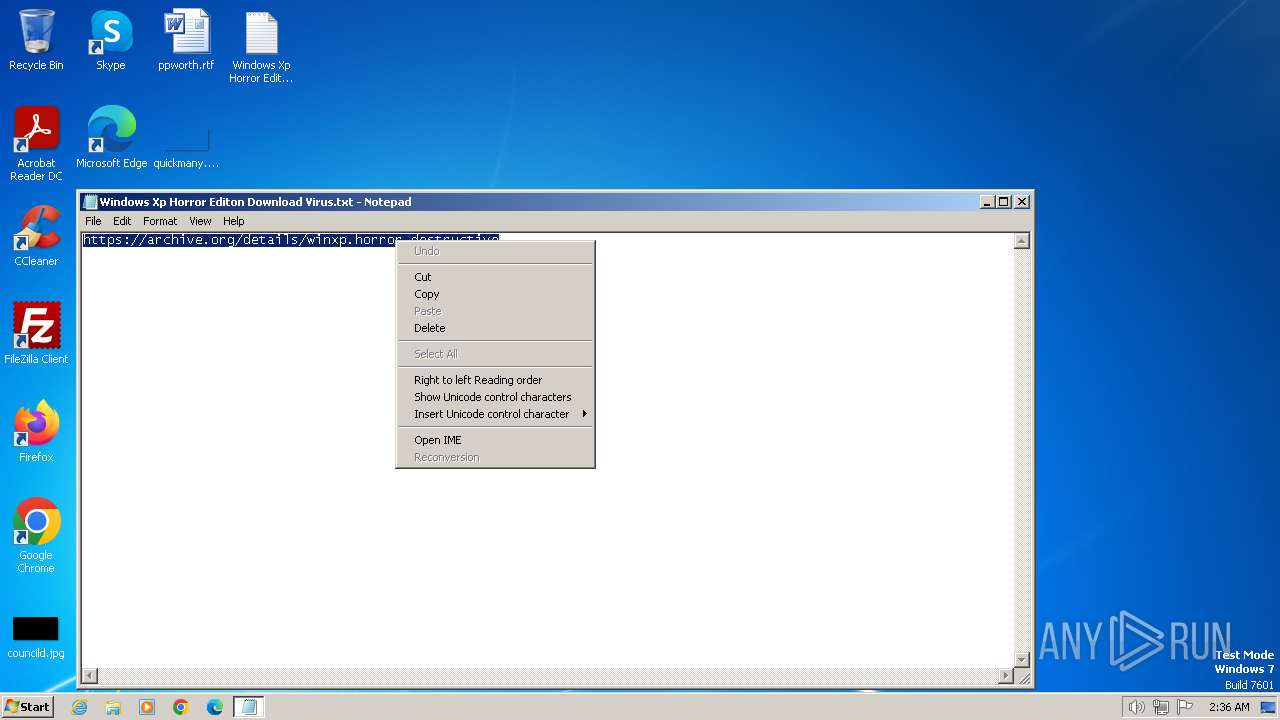The width and height of the screenshot is (1280, 720).
Task: Click the vertical scrollbar down arrow
Action: pos(1021,659)
